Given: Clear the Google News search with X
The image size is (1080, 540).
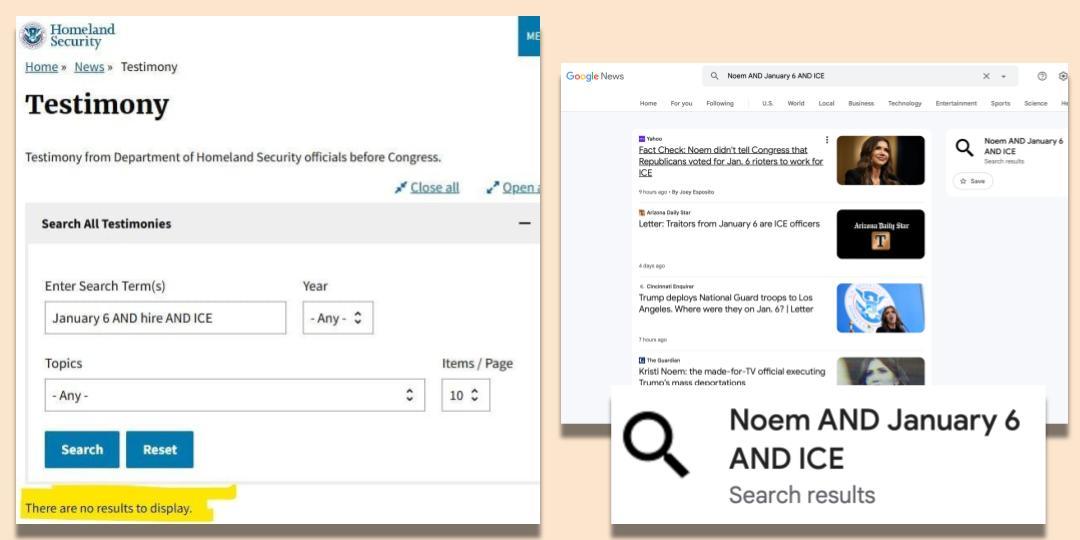Looking at the screenshot, I should coord(986,76).
